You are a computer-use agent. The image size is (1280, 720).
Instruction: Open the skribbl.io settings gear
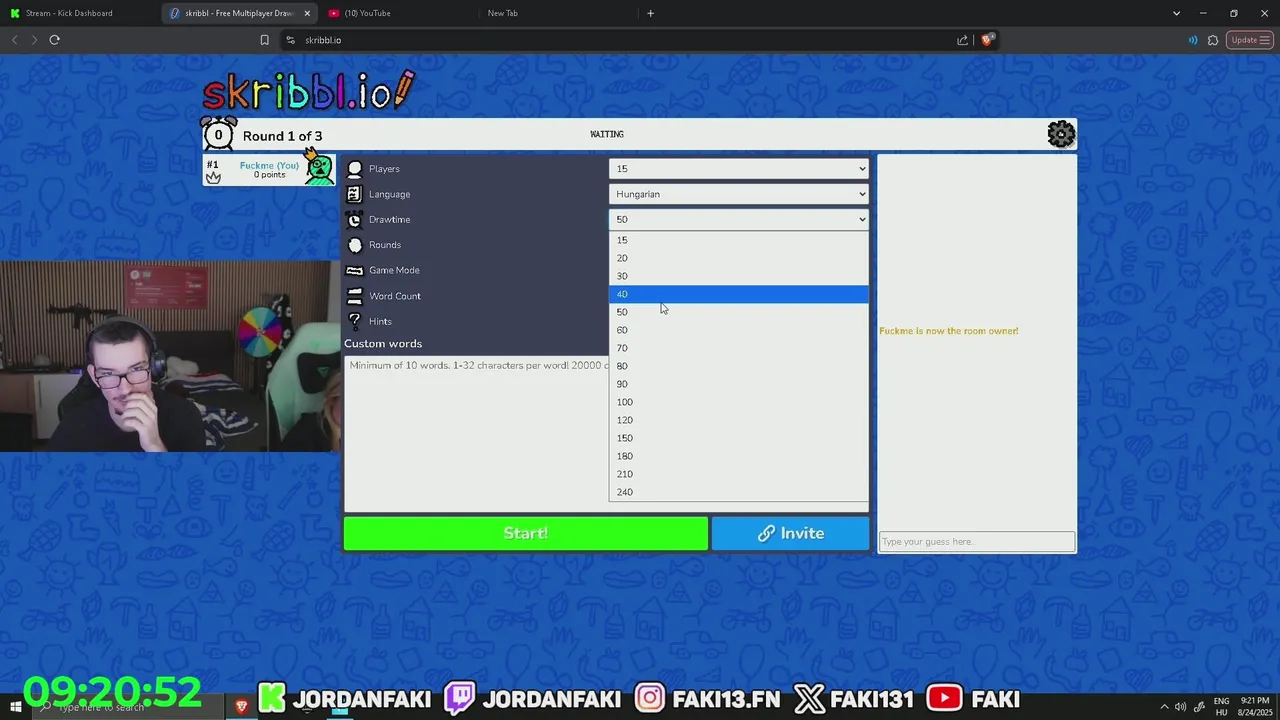(x=1061, y=134)
